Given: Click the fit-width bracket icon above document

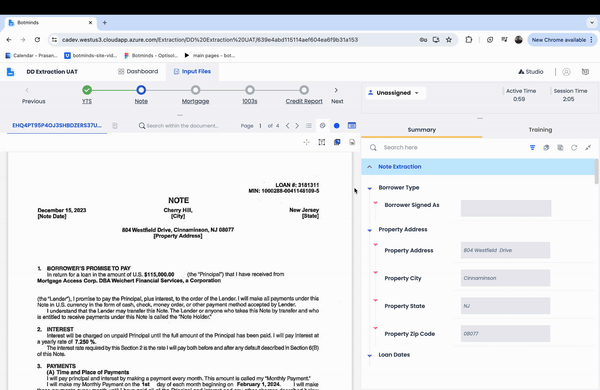Looking at the screenshot, I should [x=321, y=142].
